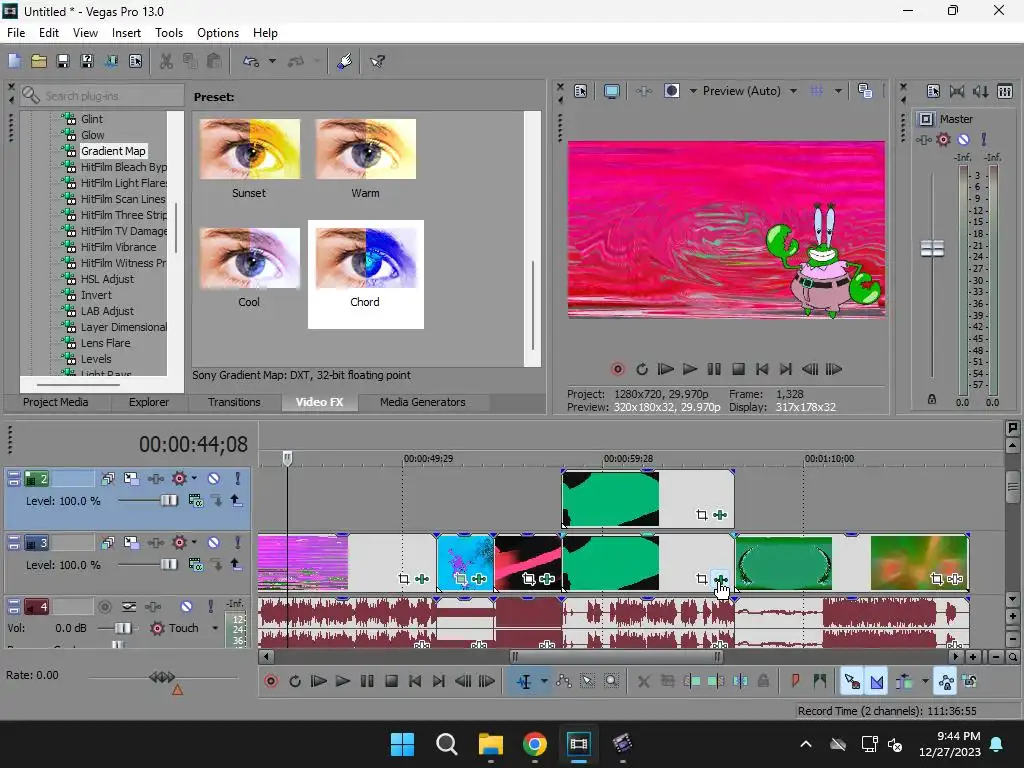
Task: Open the File menu
Action: [16, 33]
